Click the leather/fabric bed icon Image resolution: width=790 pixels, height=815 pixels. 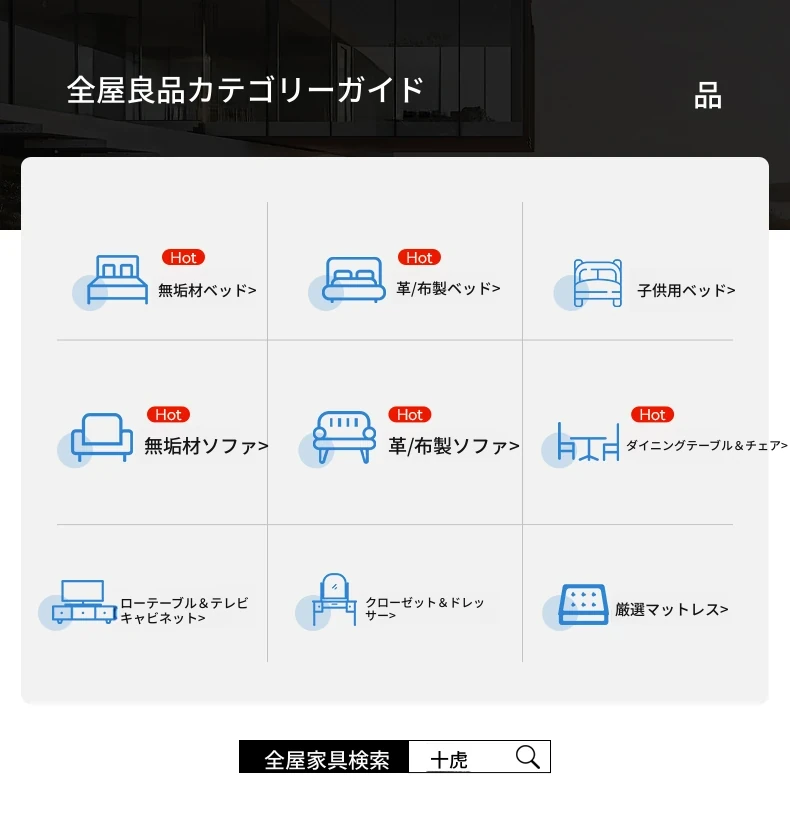354,280
